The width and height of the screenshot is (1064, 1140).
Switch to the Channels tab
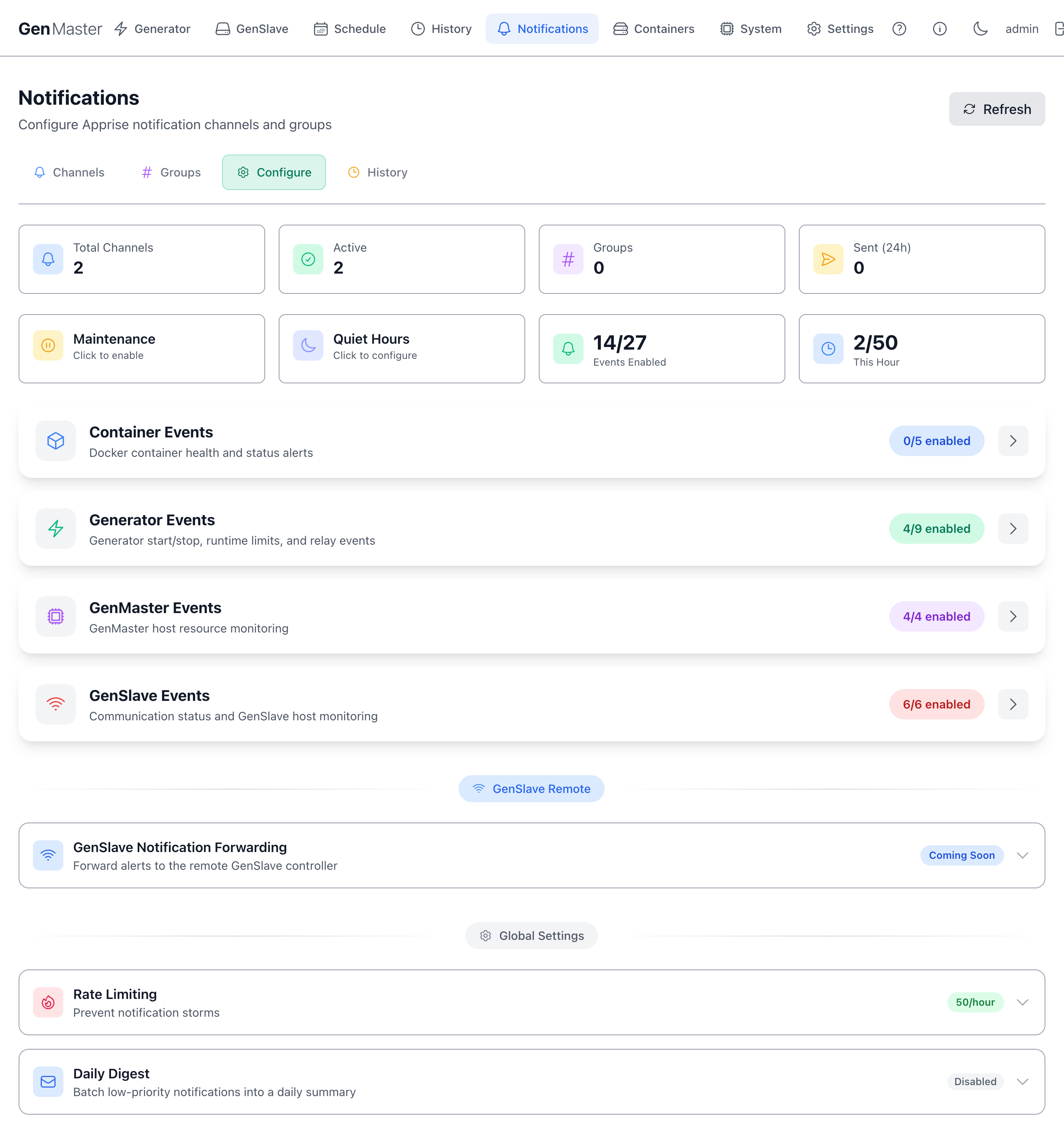tap(69, 172)
